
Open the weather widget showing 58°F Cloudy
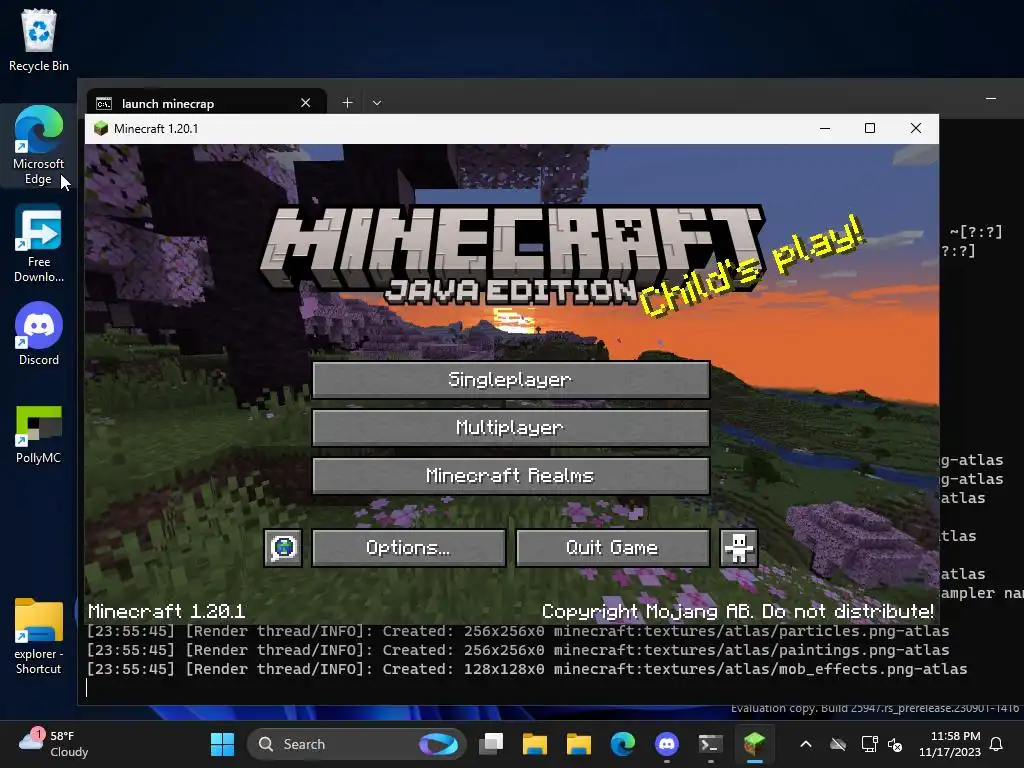coord(54,744)
